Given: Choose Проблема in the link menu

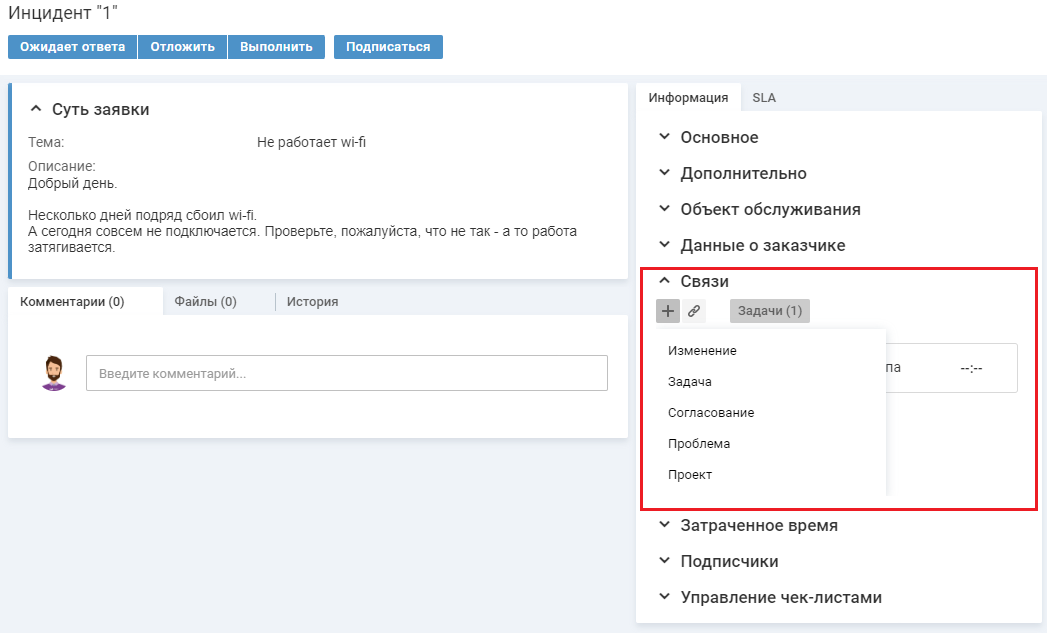Looking at the screenshot, I should tap(699, 444).
